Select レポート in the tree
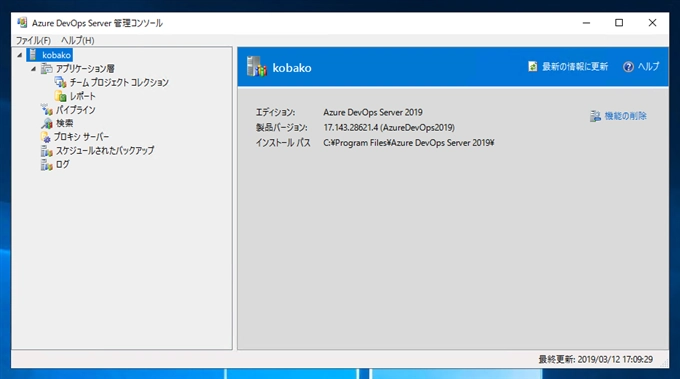Screen dimensions: 680x379 click(x=82, y=96)
